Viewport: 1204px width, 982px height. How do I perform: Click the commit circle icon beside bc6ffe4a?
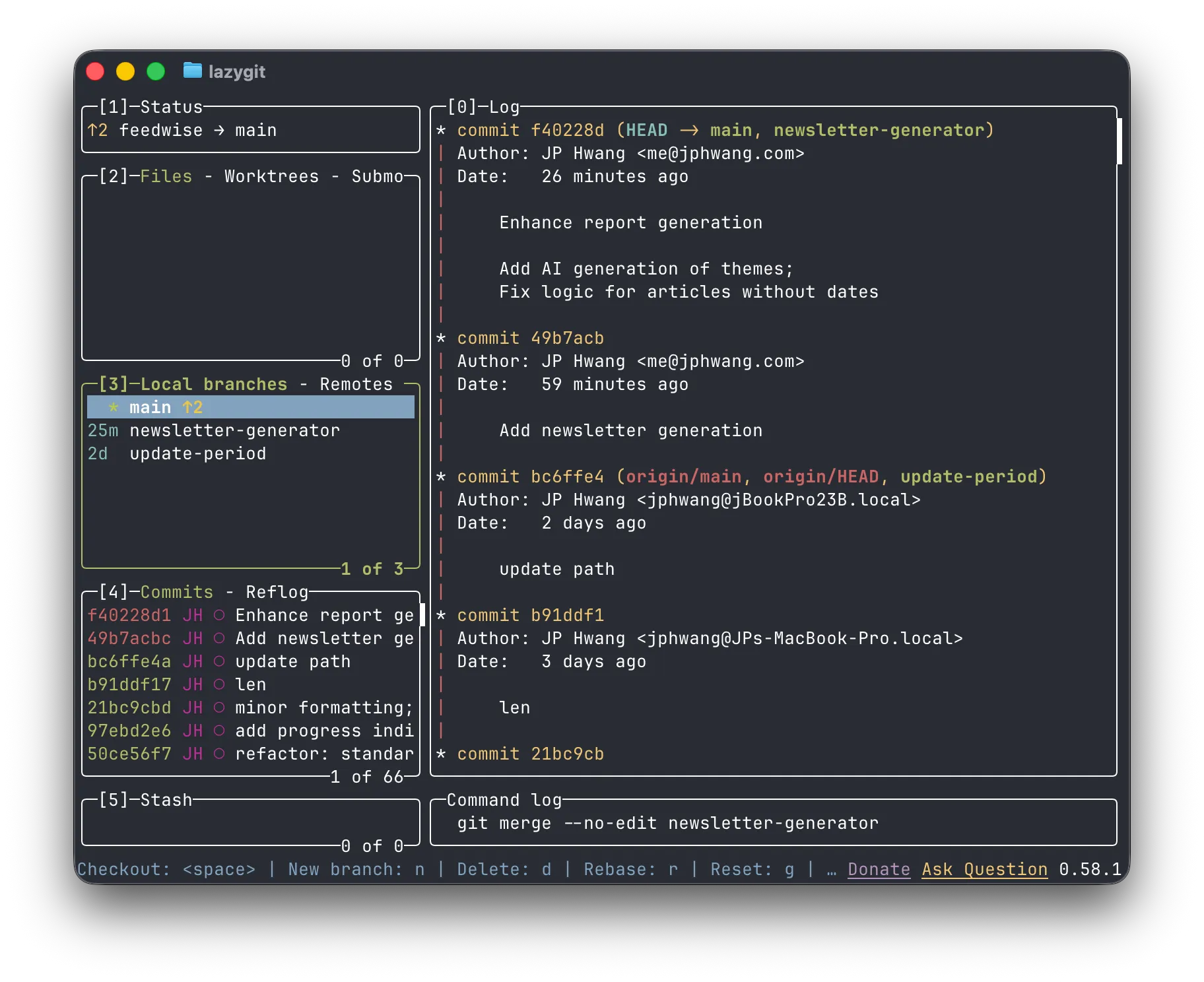[x=218, y=661]
